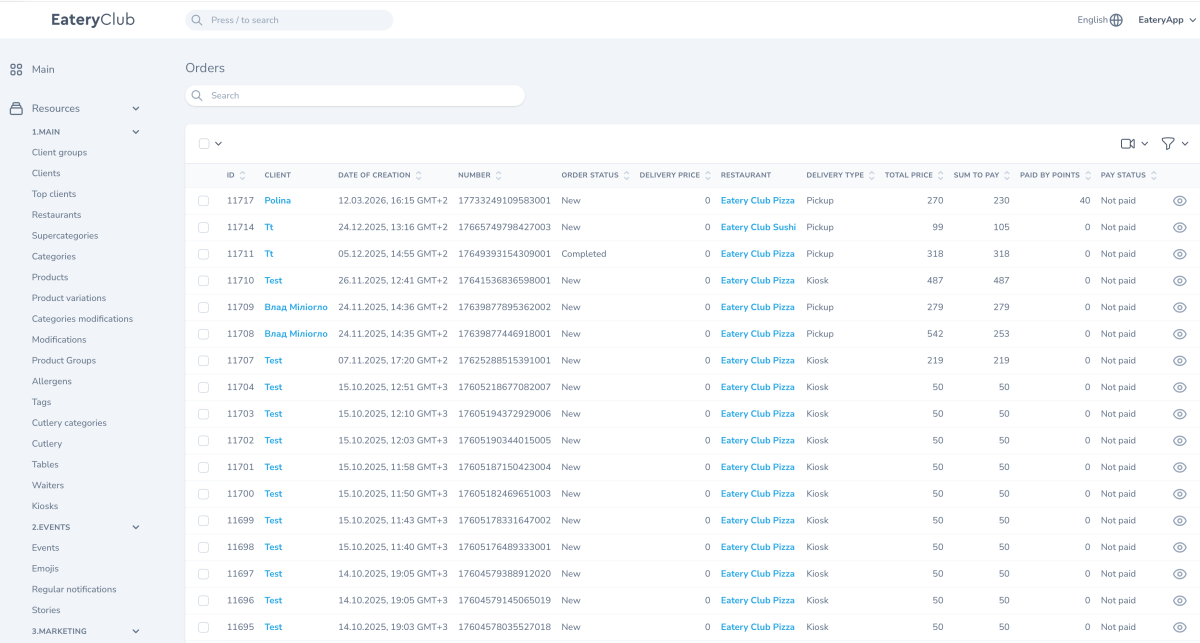The width and height of the screenshot is (1200, 643).
Task: Click magnifier icon in Orders search field
Action: [197, 96]
